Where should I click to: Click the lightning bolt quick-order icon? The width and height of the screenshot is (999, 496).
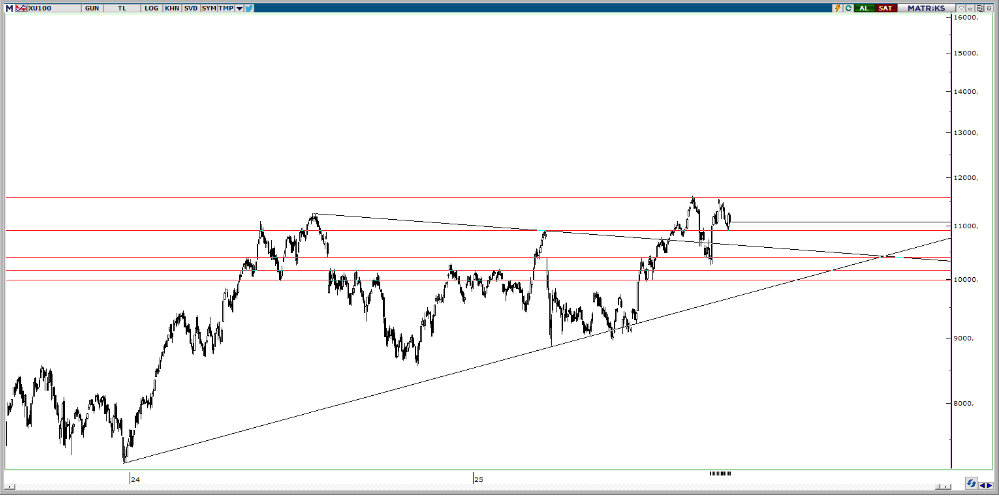click(836, 8)
